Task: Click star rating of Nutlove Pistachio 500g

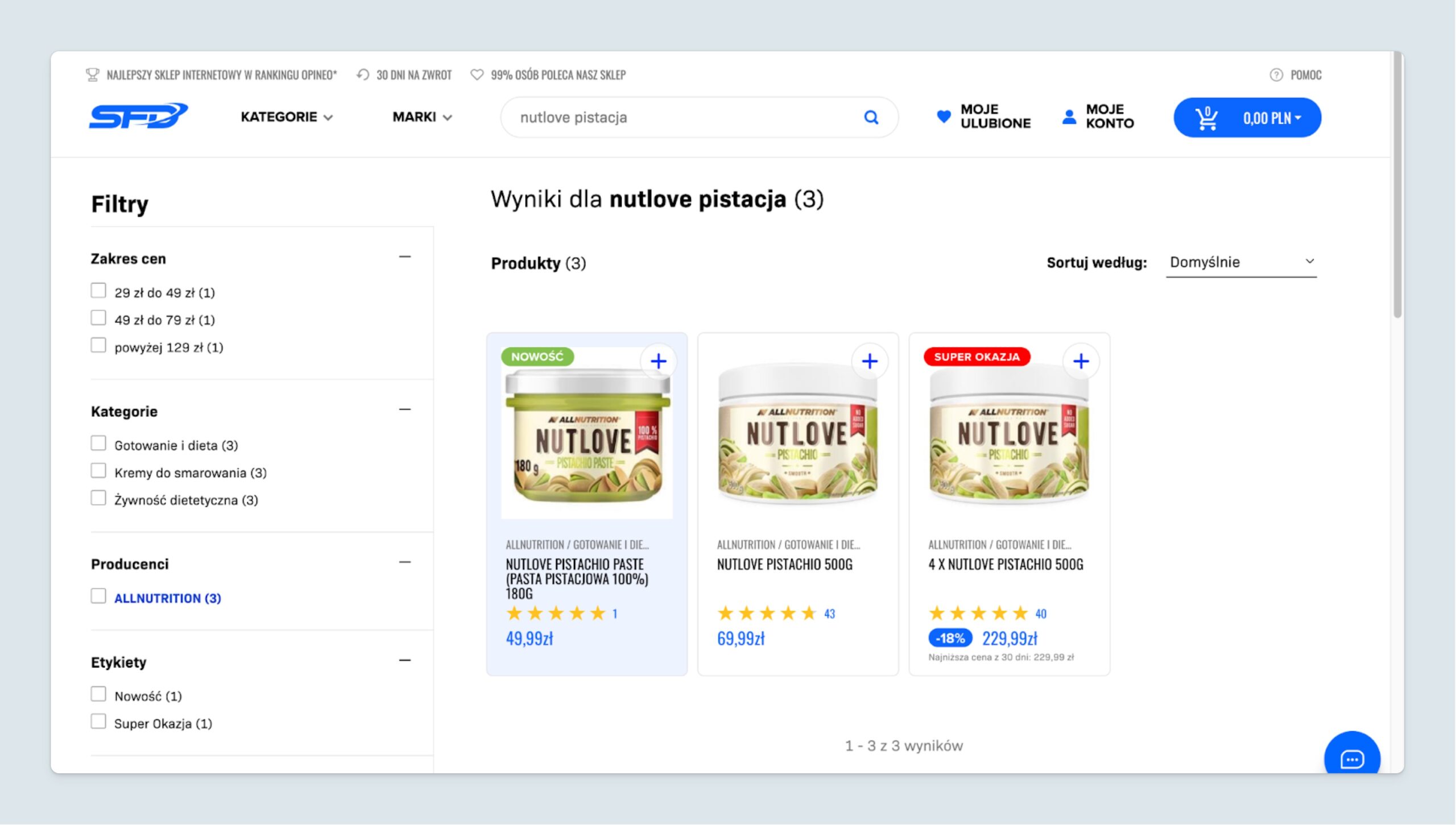Action: [767, 613]
